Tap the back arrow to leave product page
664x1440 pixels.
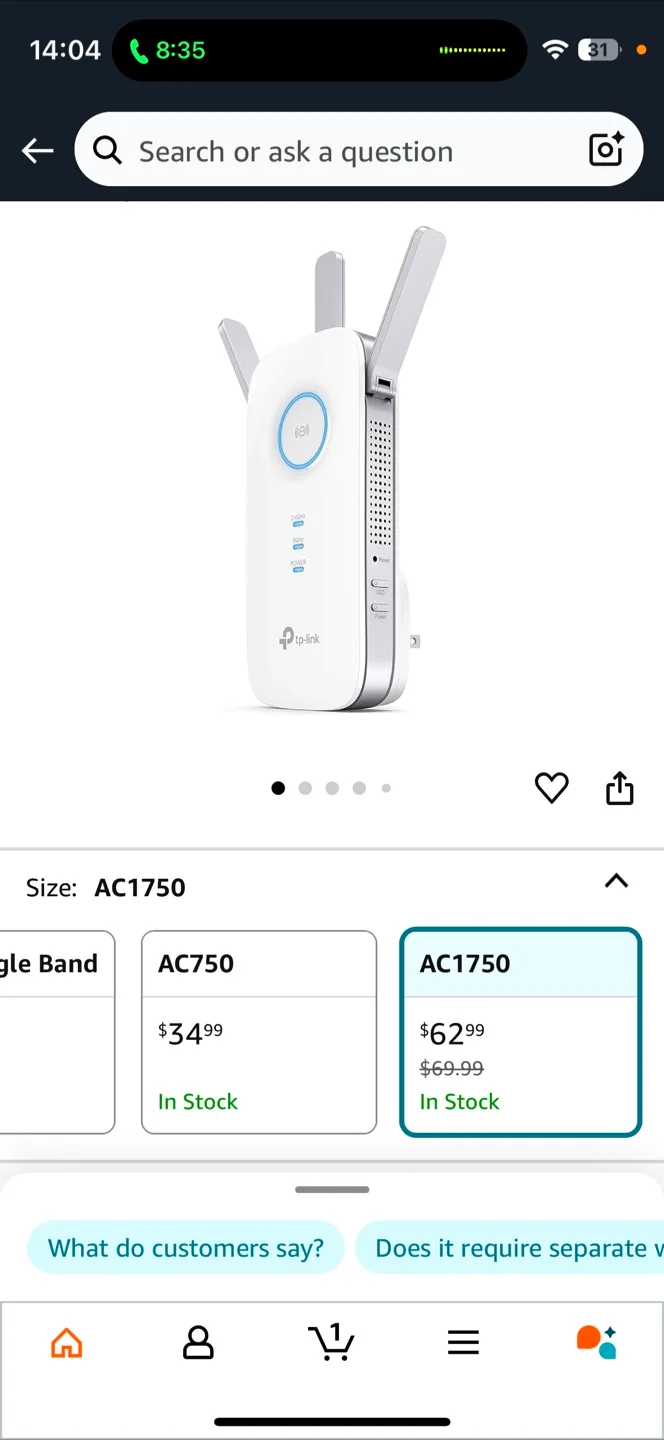click(x=37, y=150)
